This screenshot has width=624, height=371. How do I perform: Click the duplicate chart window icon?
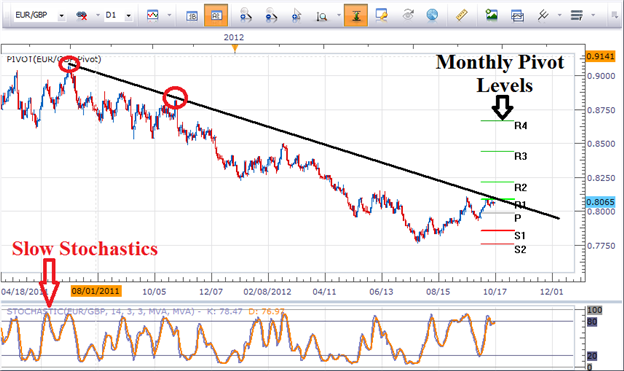click(517, 16)
